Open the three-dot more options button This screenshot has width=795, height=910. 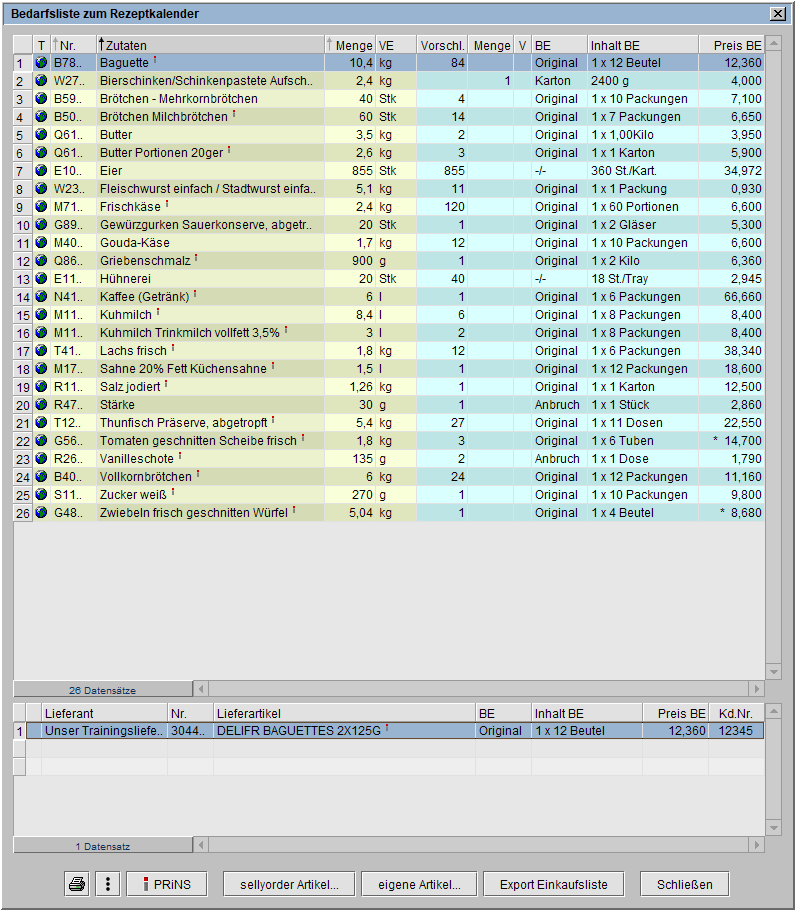click(x=107, y=884)
